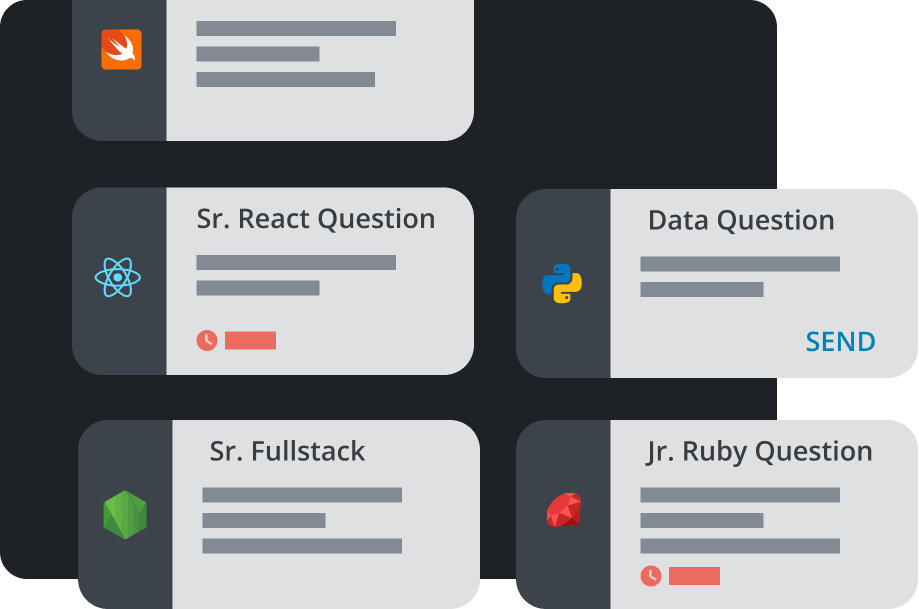Click clock icon in Jr. Ruby Question card
This screenshot has height=609, width=919.
coord(650,575)
